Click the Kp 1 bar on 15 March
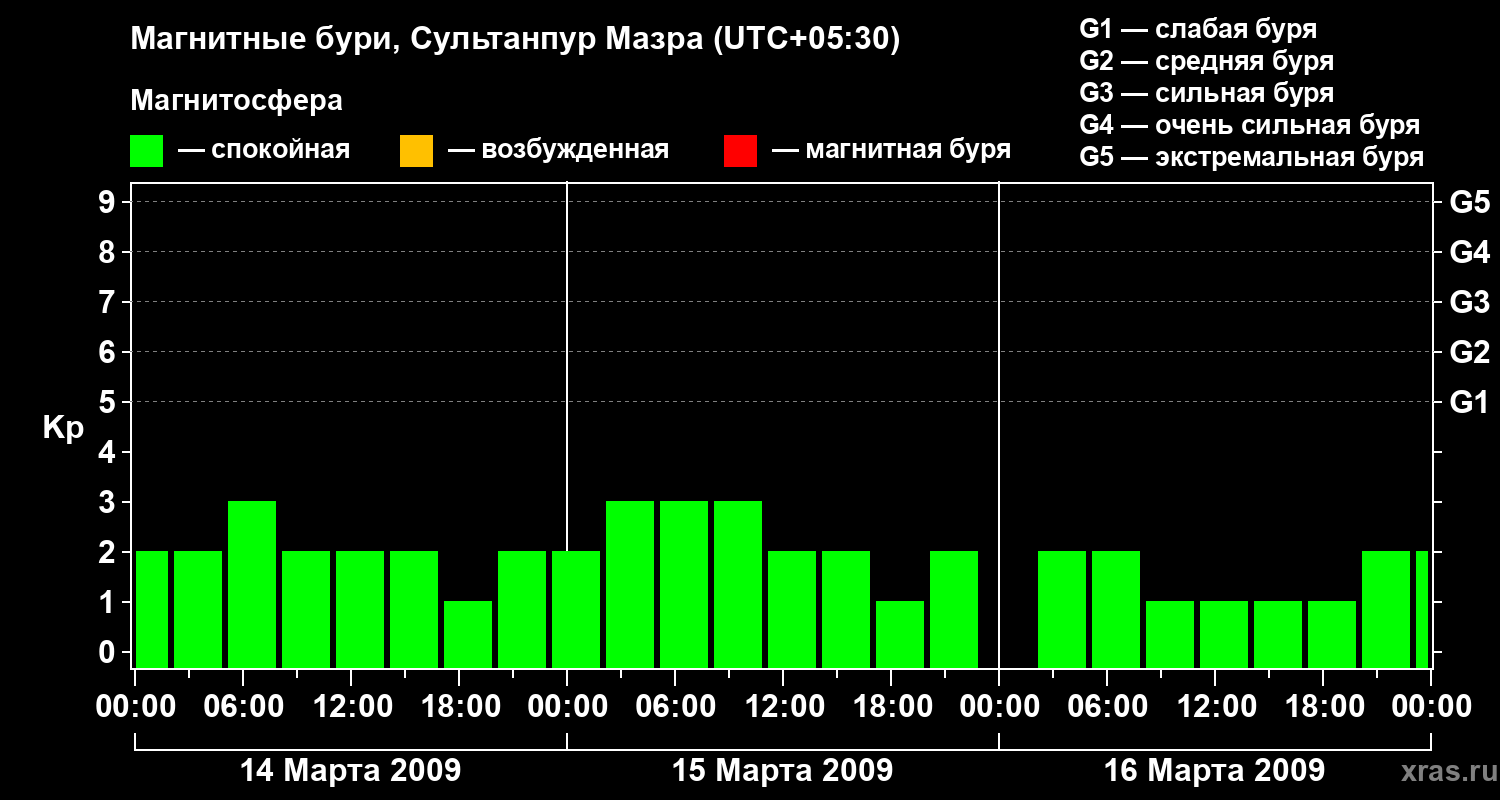Screen dimensions: 1500x800 click(900, 634)
